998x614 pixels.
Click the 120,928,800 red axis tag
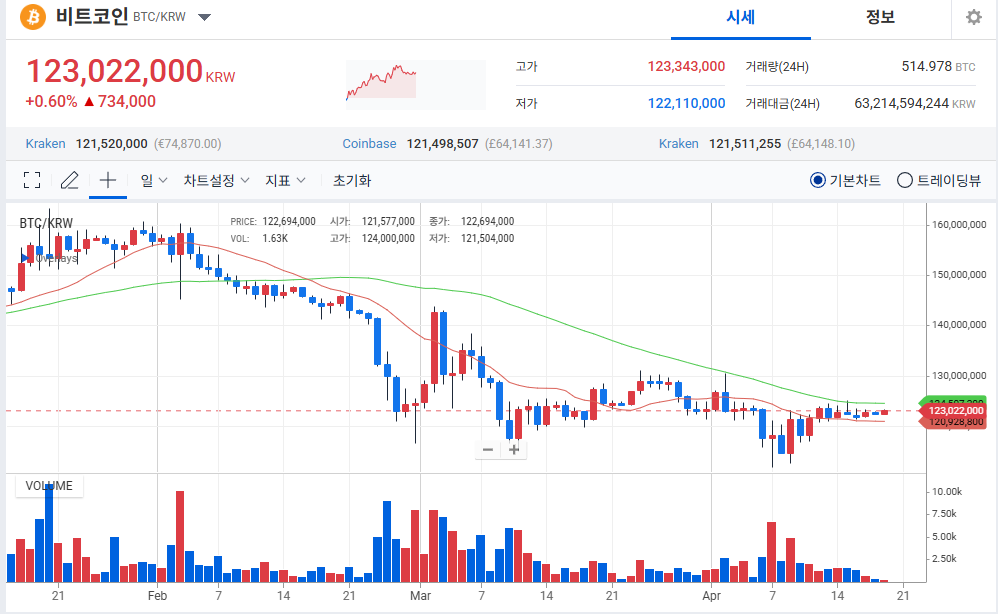click(x=955, y=422)
